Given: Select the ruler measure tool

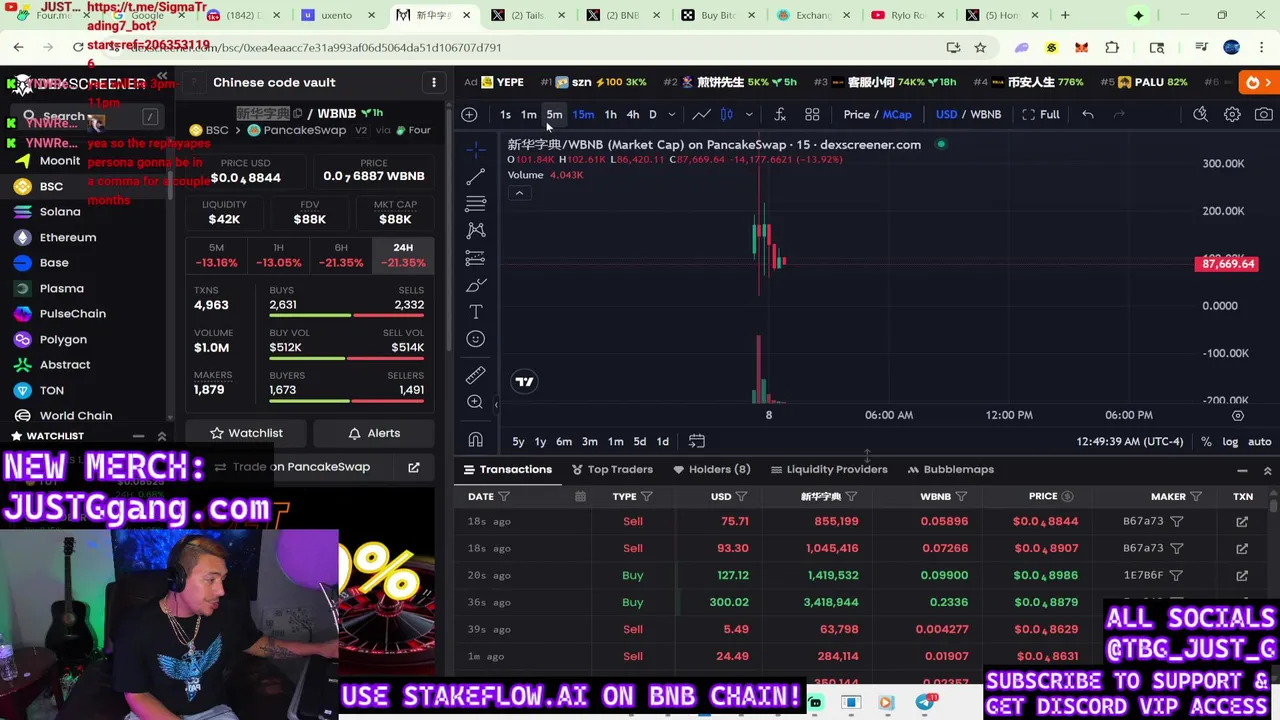Looking at the screenshot, I should [x=476, y=375].
